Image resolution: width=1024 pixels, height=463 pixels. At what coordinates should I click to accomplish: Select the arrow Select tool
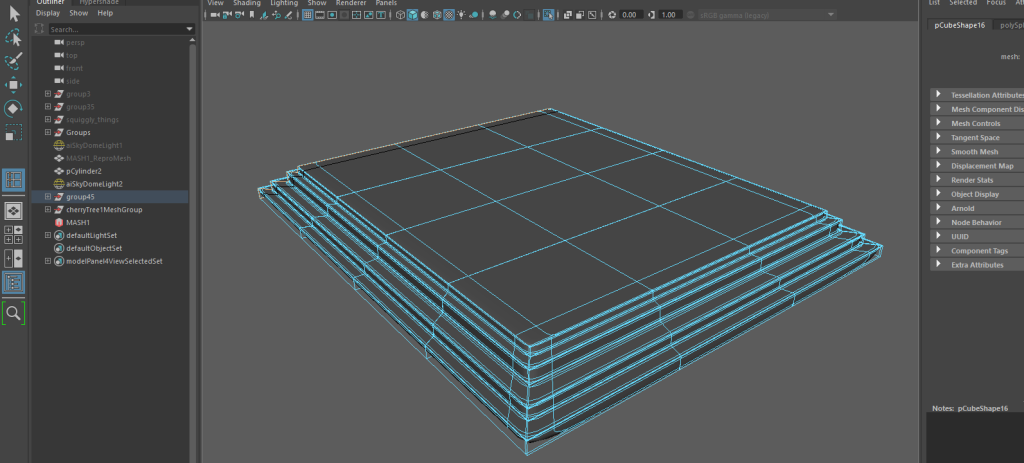pyautogui.click(x=14, y=13)
